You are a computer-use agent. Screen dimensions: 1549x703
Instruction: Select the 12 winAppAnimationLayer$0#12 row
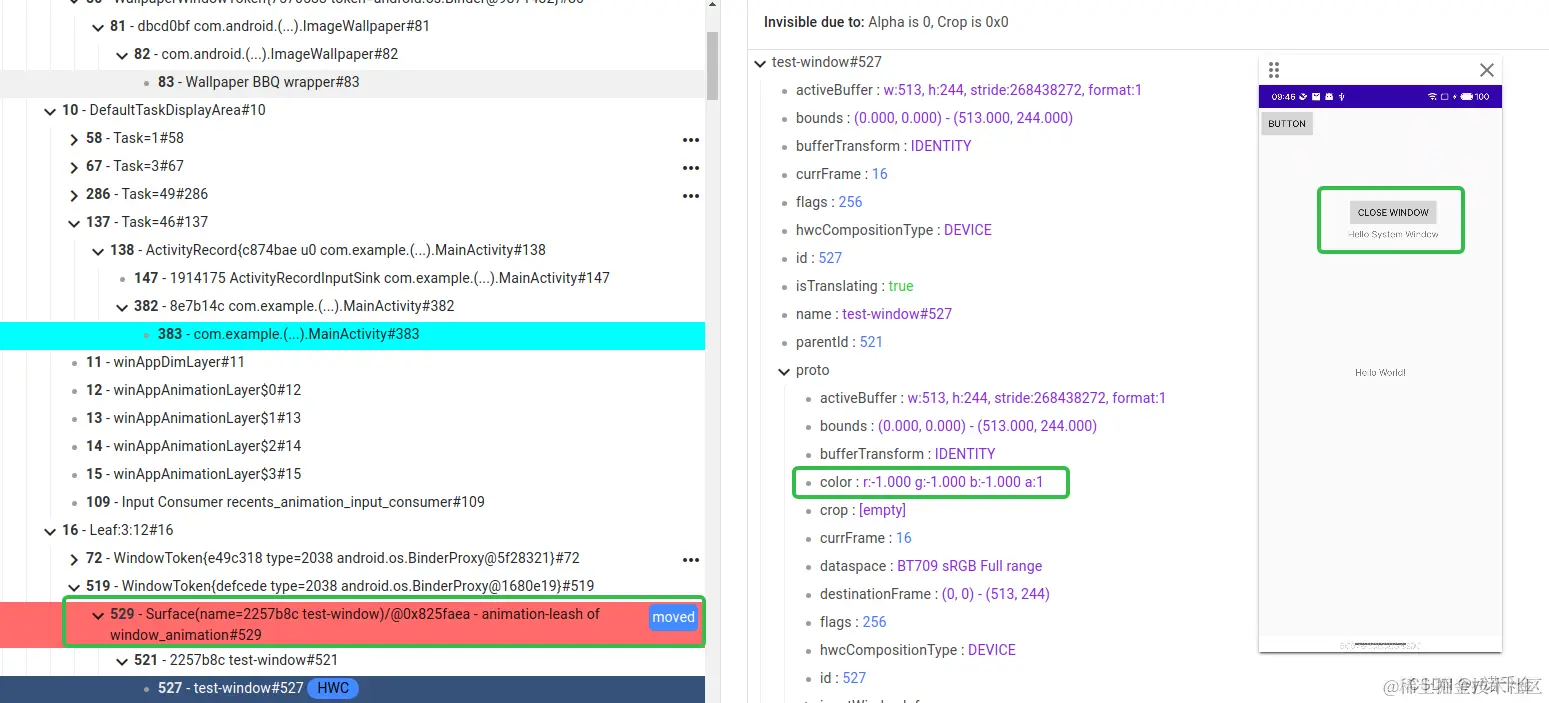pyautogui.click(x=352, y=390)
